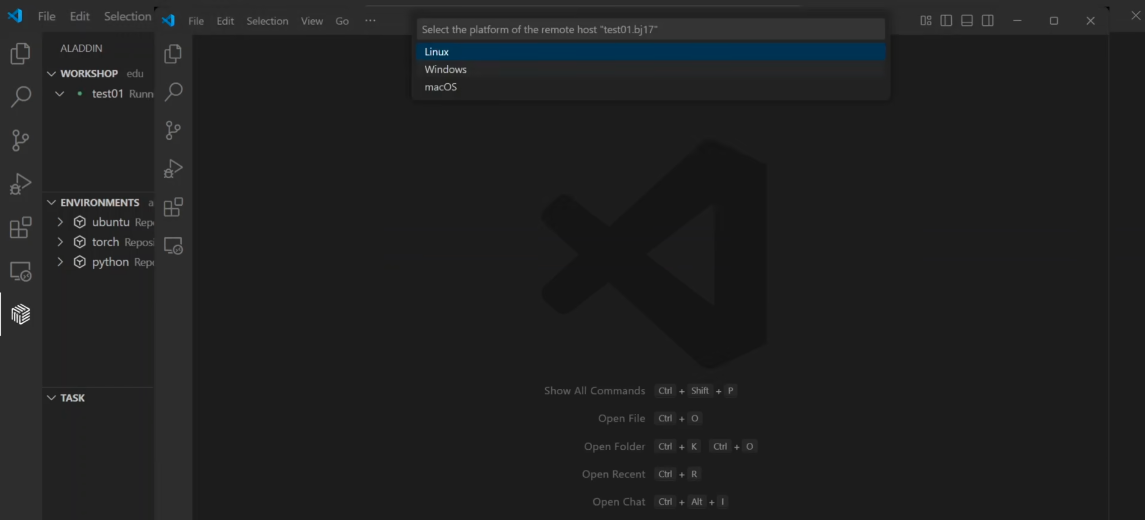Open Search in the front window's activity bar
The height and width of the screenshot is (520, 1145).
coord(173,92)
